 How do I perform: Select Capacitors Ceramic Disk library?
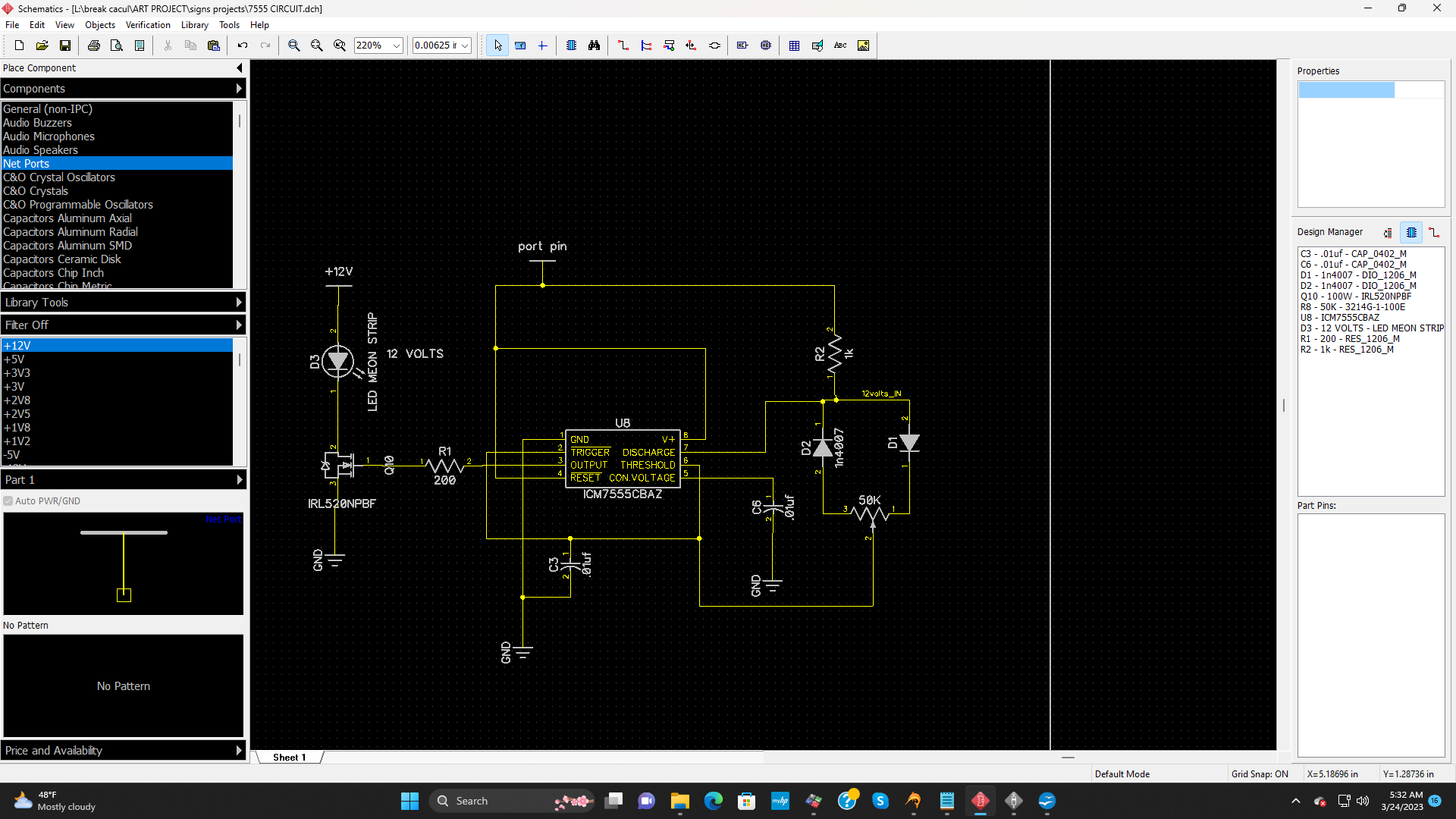point(117,259)
